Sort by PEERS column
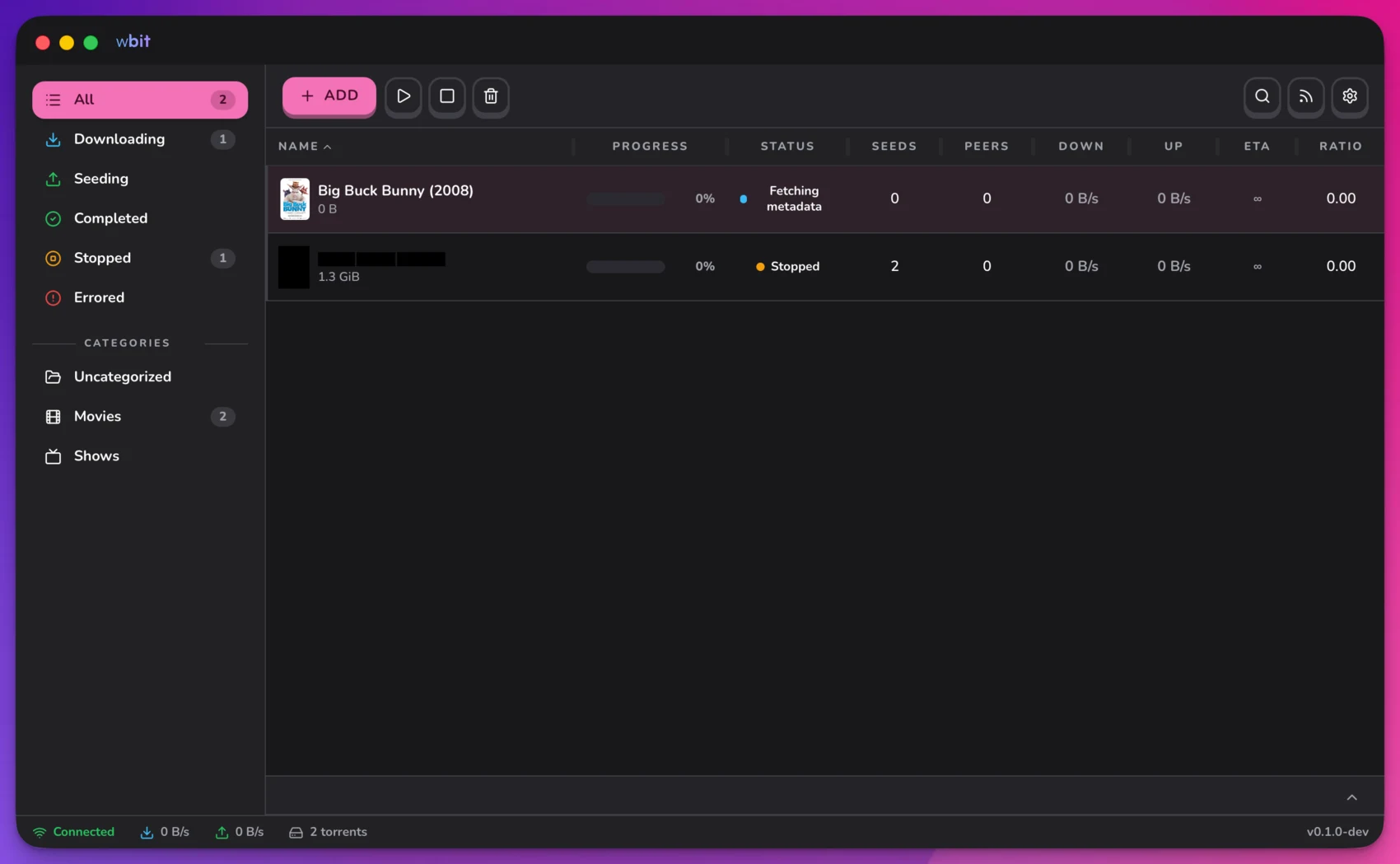Viewport: 1400px width, 864px height. (x=987, y=147)
